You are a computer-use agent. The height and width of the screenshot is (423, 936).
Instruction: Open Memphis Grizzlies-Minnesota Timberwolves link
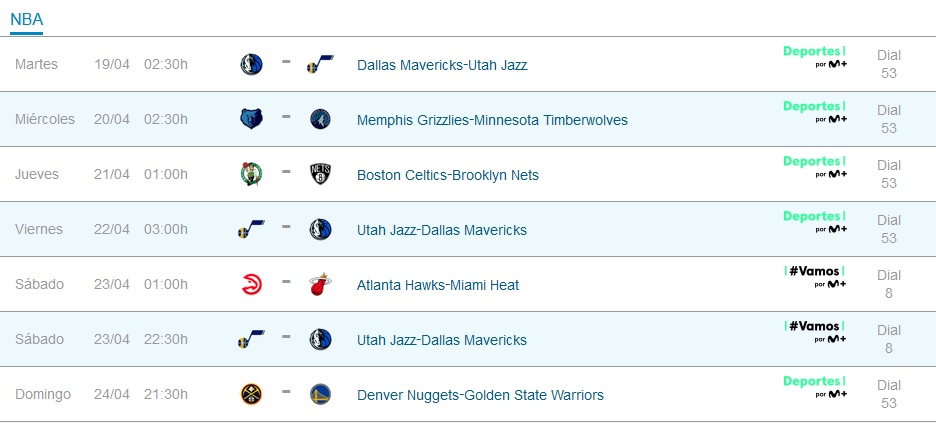point(492,120)
